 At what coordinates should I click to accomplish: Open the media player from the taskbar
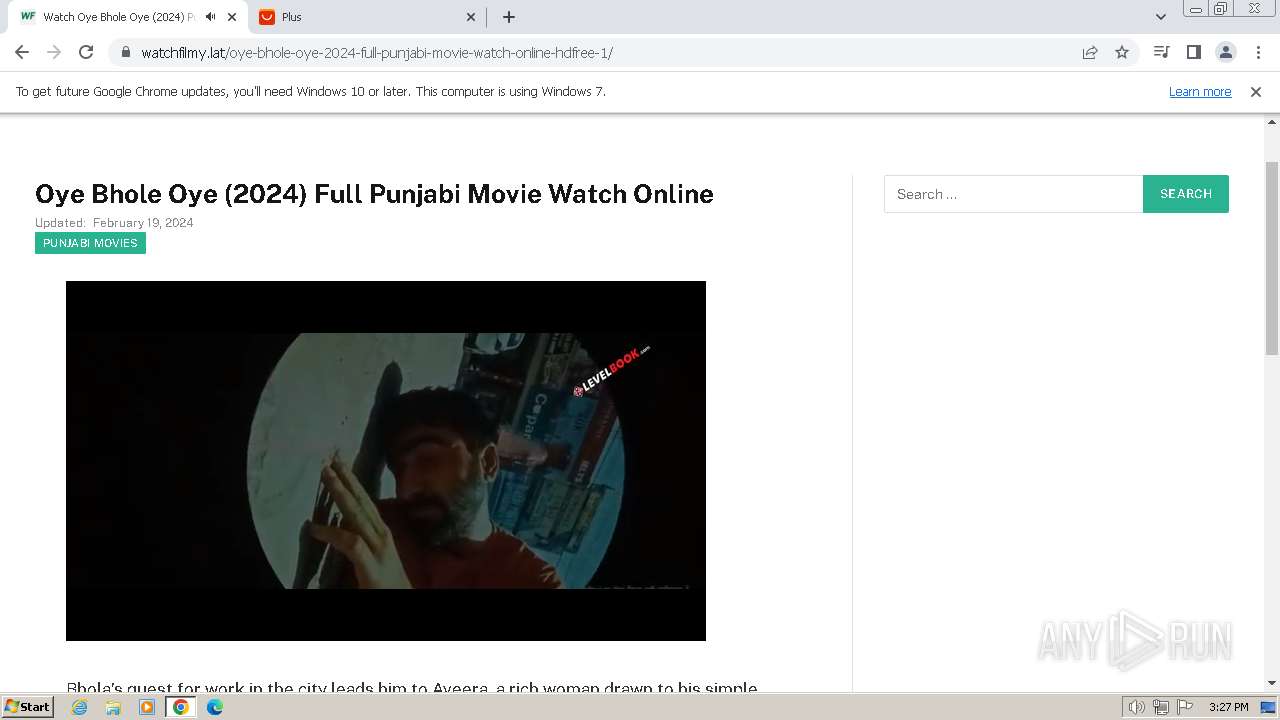tap(147, 707)
